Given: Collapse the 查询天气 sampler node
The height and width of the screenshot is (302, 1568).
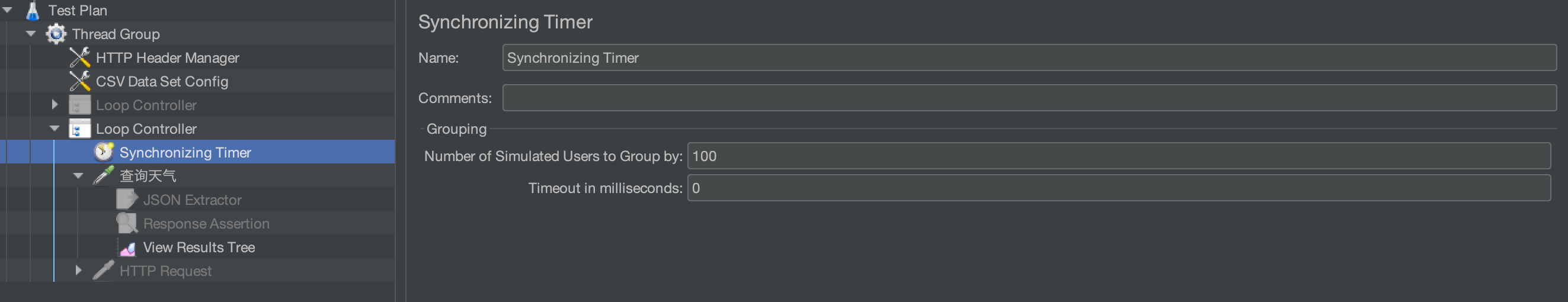Looking at the screenshot, I should (79, 176).
